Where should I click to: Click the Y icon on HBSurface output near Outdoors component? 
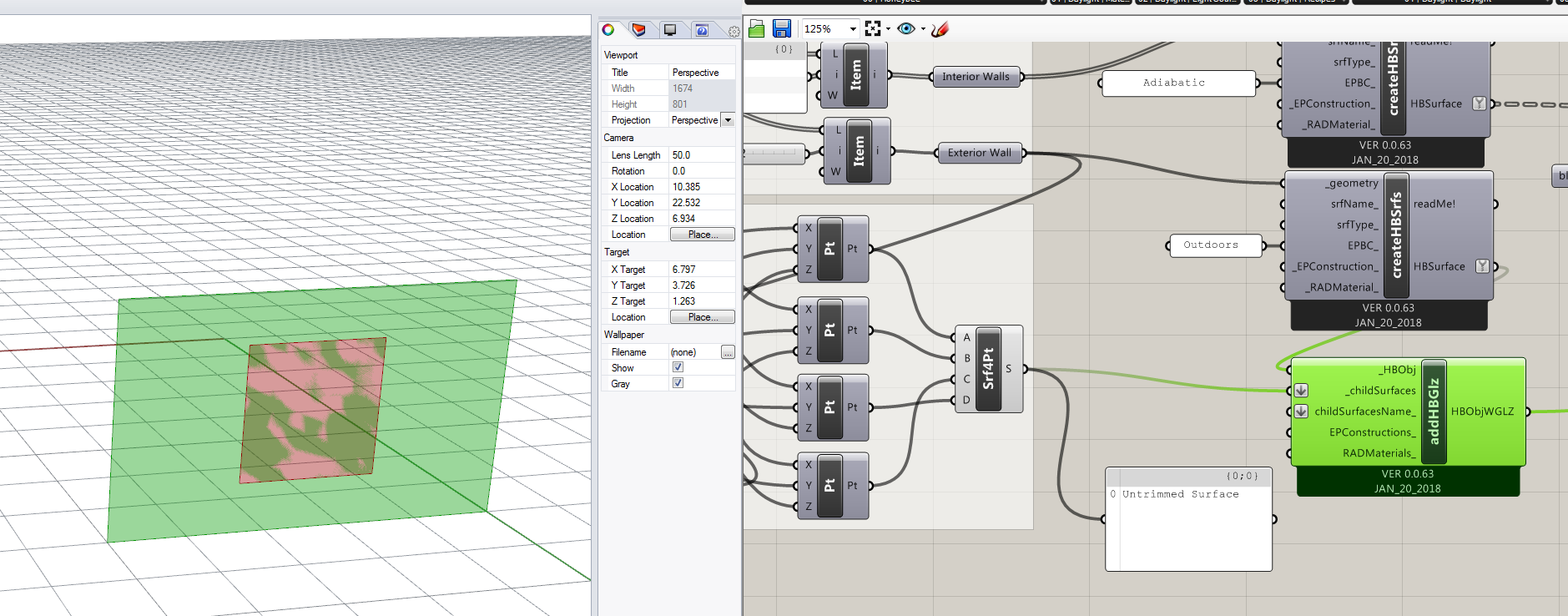[x=1482, y=266]
